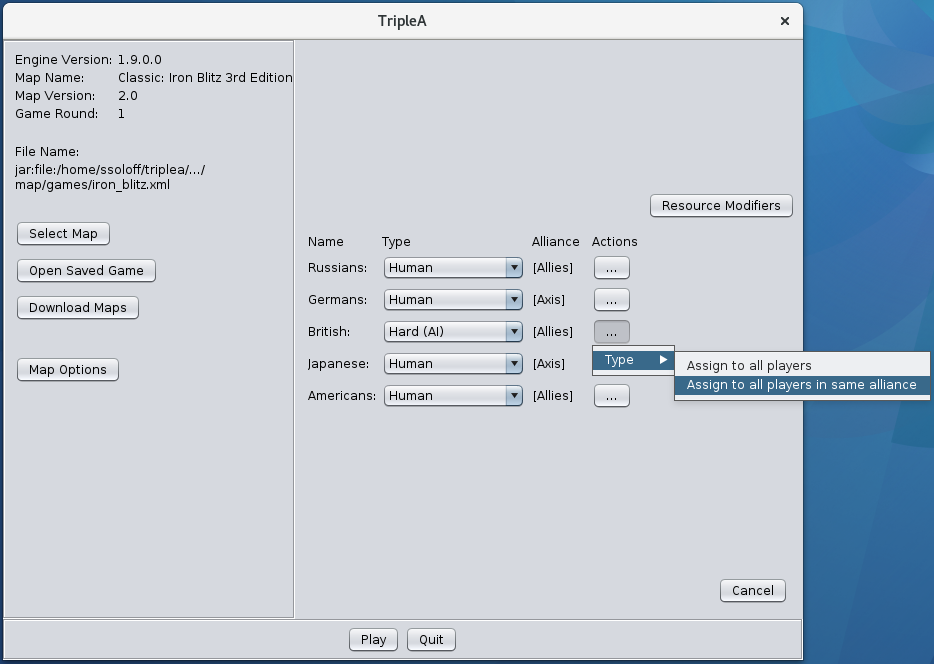Click the File Name label

click(x=47, y=152)
